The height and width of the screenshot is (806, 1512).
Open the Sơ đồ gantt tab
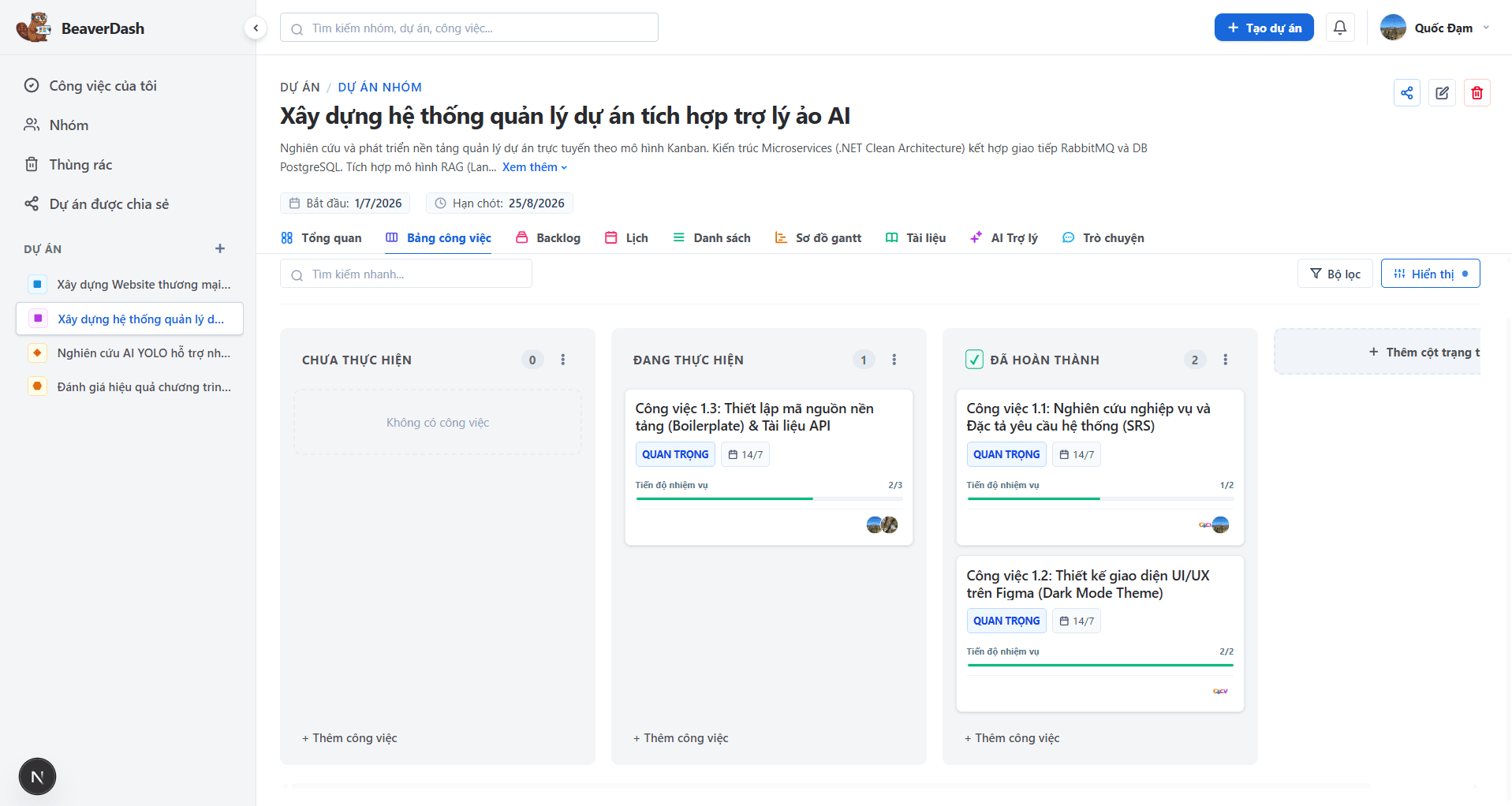click(x=817, y=237)
